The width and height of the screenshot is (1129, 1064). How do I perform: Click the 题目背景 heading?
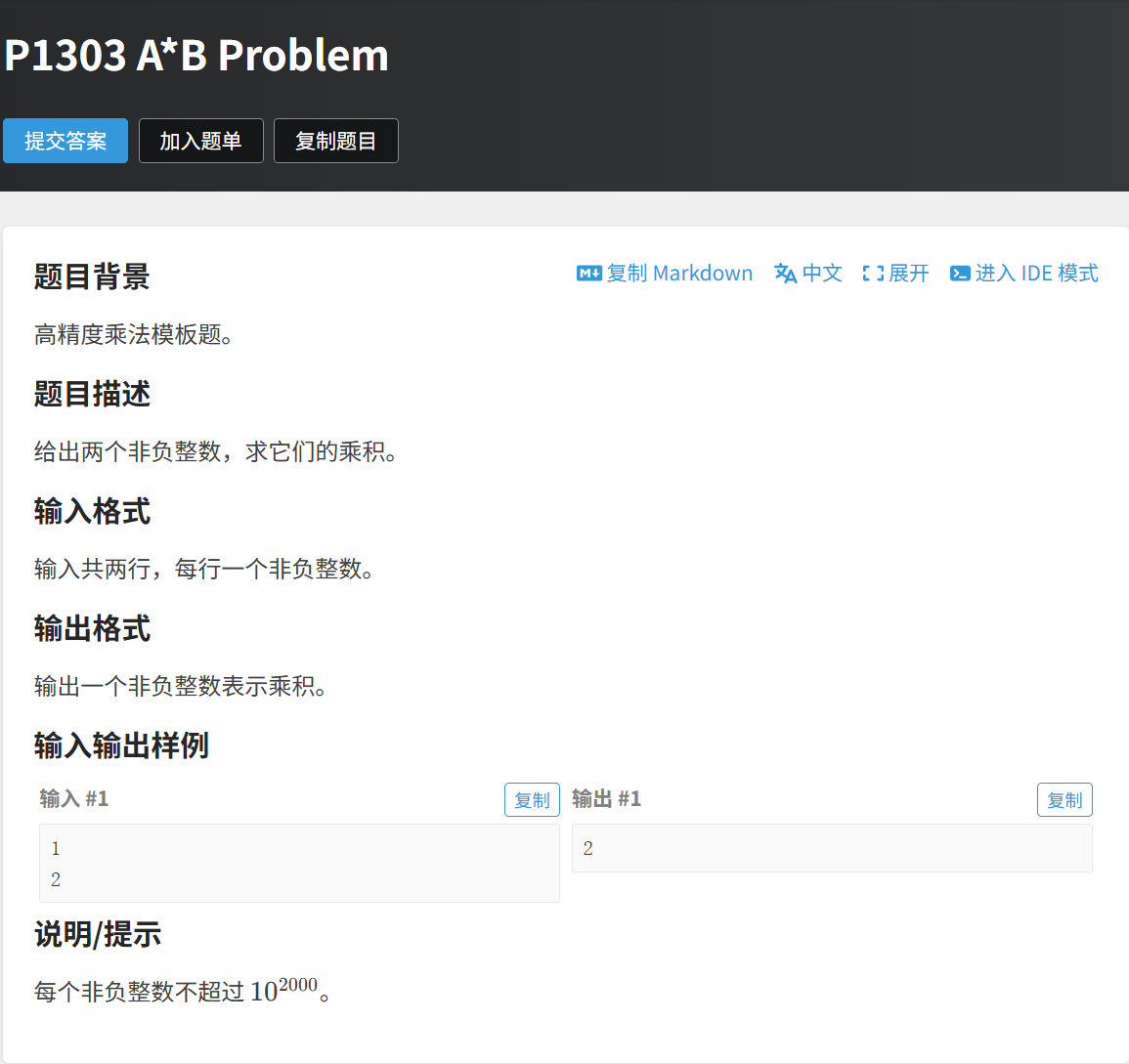point(92,277)
